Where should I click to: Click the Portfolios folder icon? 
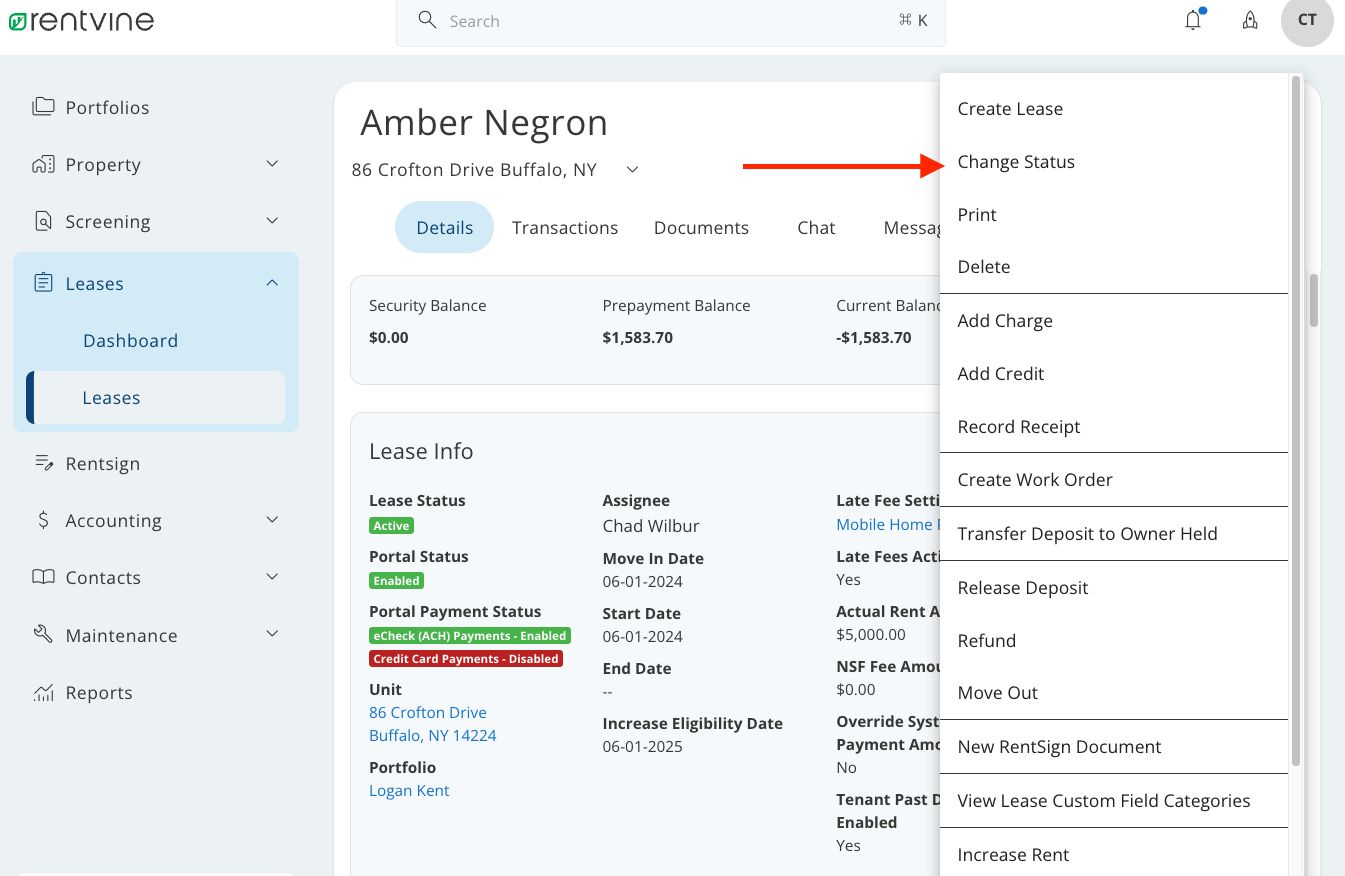(x=43, y=107)
